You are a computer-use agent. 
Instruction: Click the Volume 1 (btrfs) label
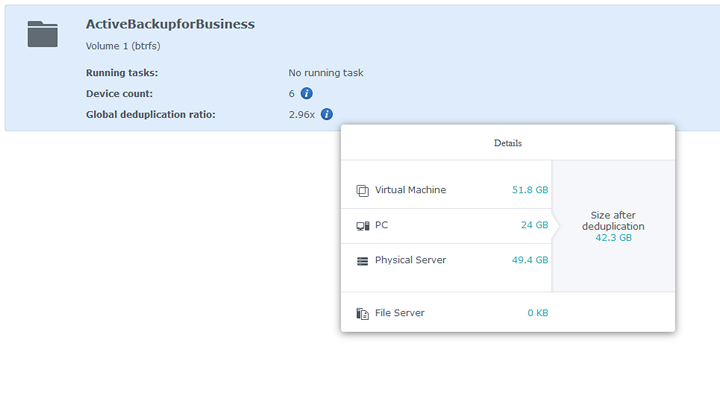(x=123, y=45)
